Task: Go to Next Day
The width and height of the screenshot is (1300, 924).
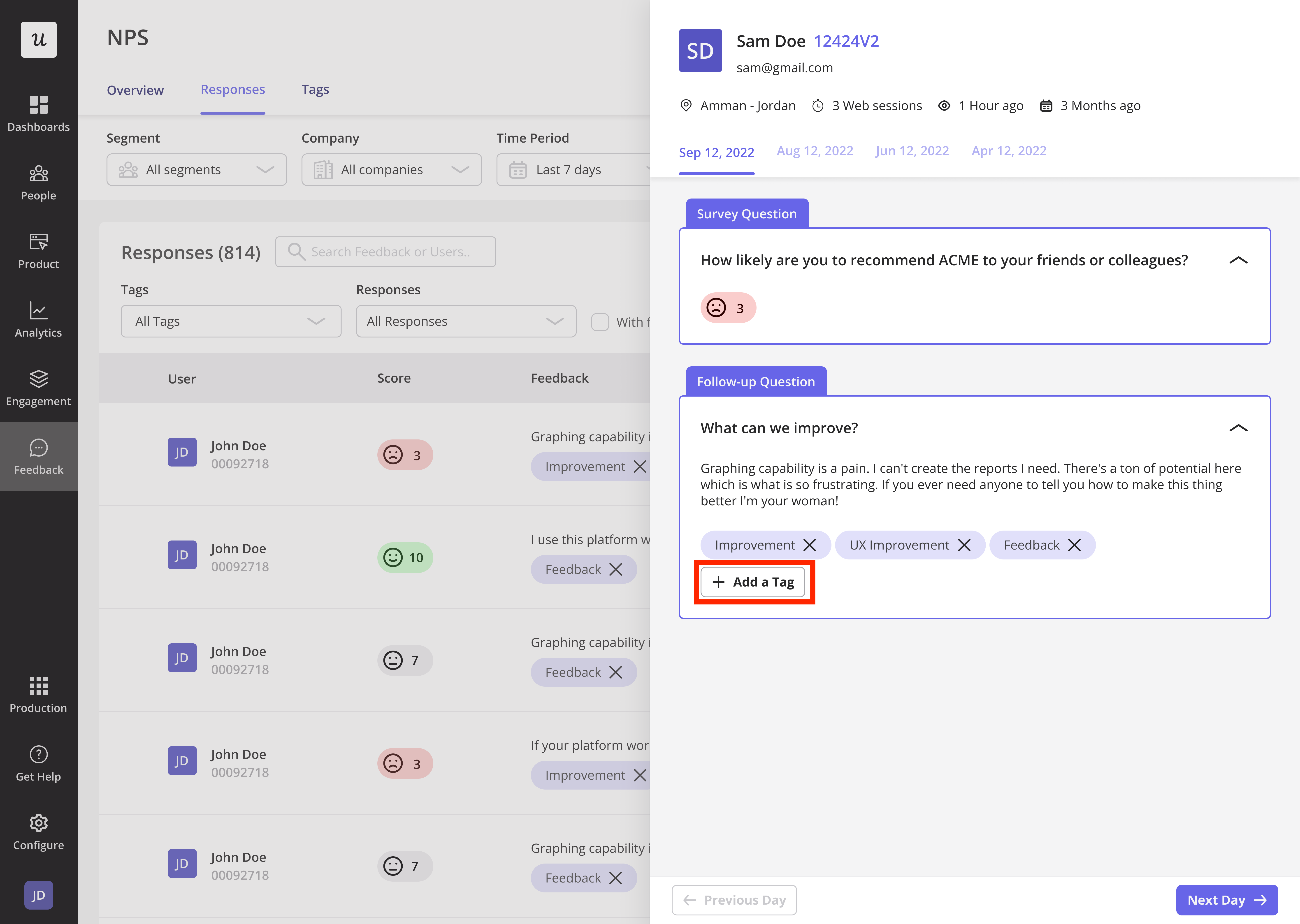Action: 1227,900
